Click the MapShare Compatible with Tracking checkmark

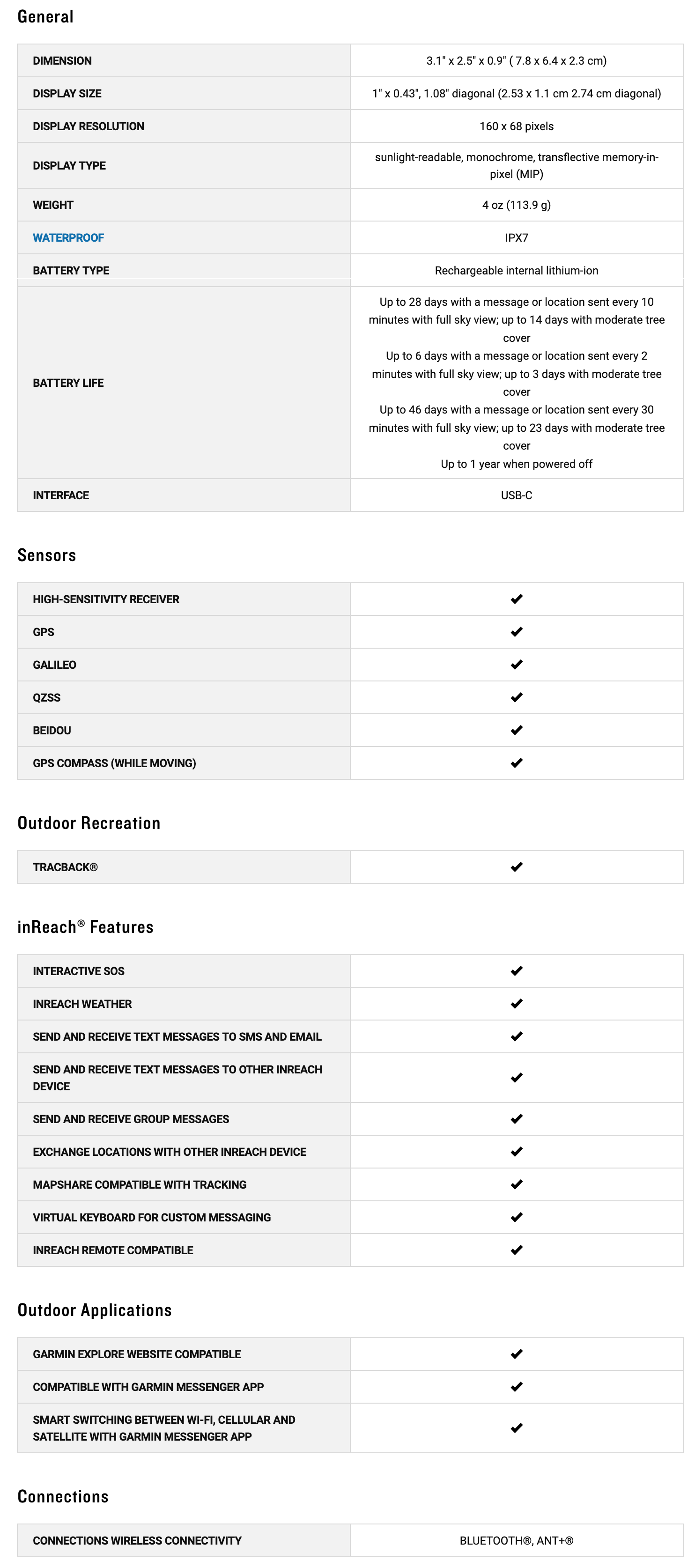click(516, 1184)
